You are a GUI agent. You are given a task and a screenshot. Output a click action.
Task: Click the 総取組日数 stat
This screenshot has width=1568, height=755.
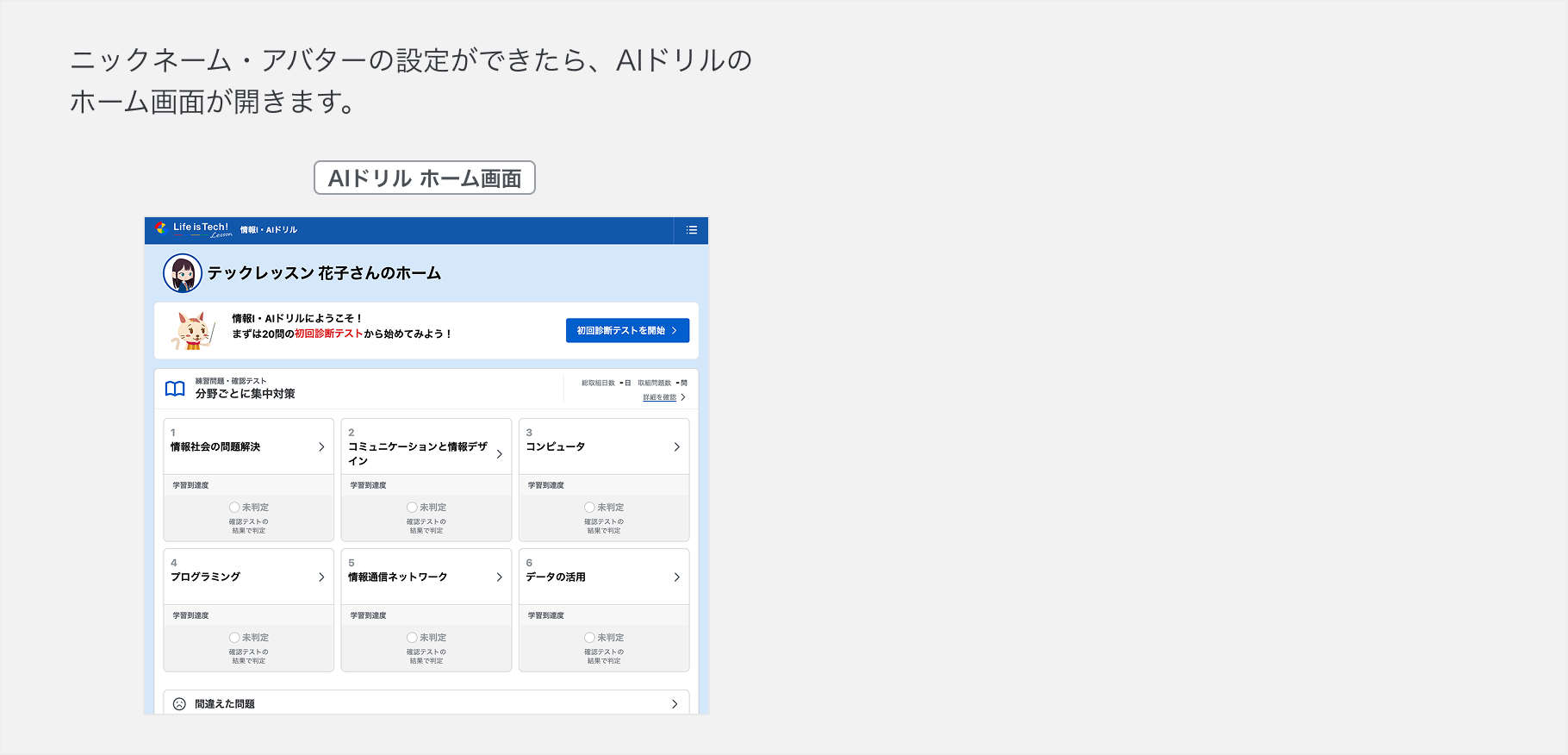click(606, 383)
